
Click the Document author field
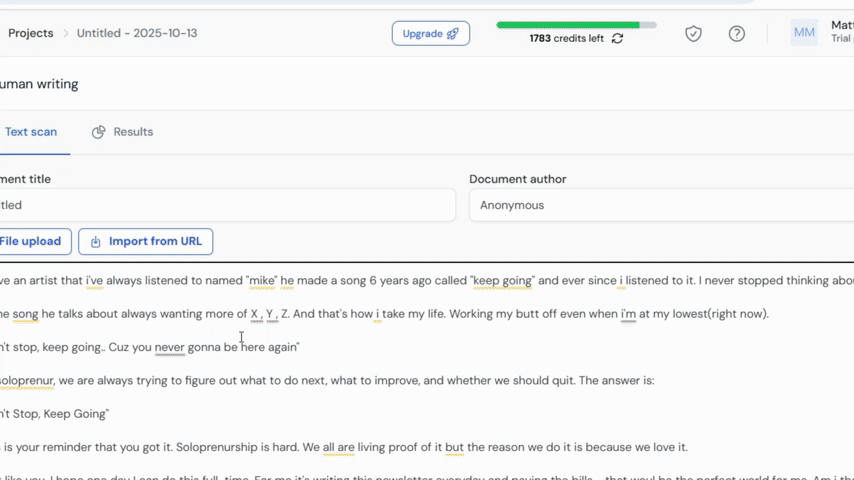coord(661,205)
